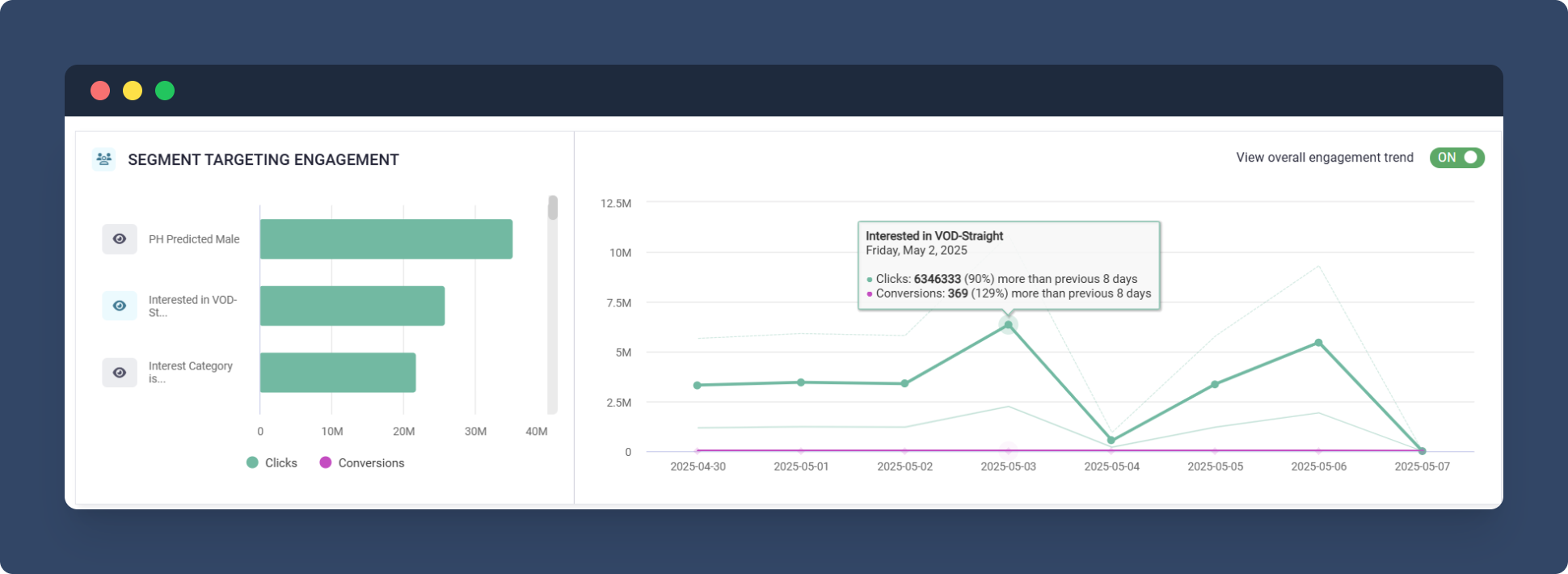Click the Clicks legend label

[280, 463]
